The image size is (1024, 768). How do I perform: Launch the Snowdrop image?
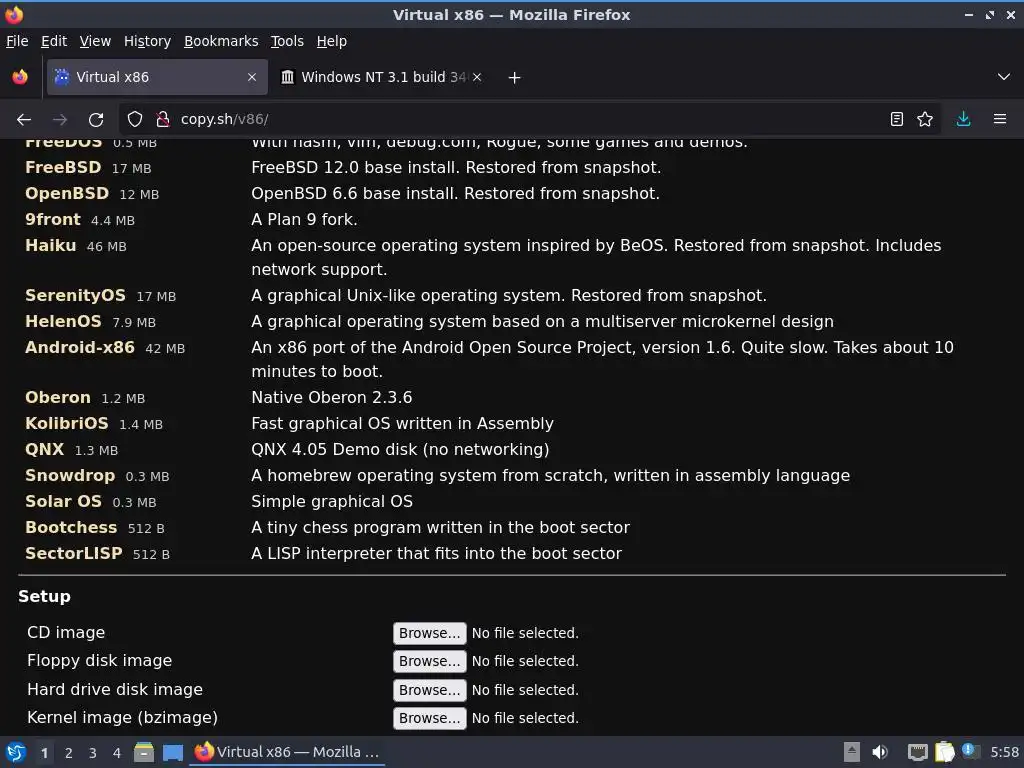[70, 475]
